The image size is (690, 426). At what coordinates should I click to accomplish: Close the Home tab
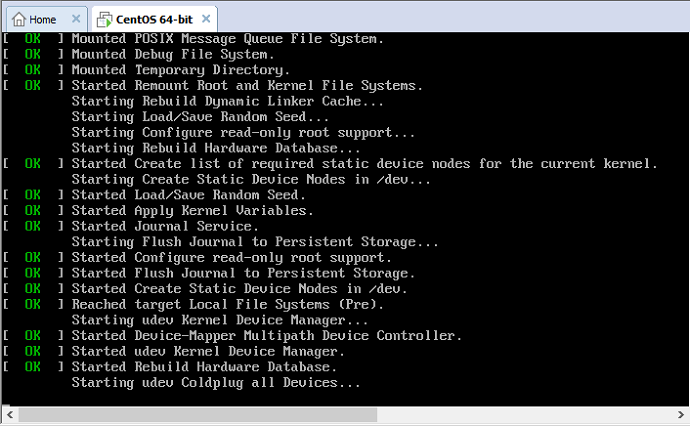[76, 19]
